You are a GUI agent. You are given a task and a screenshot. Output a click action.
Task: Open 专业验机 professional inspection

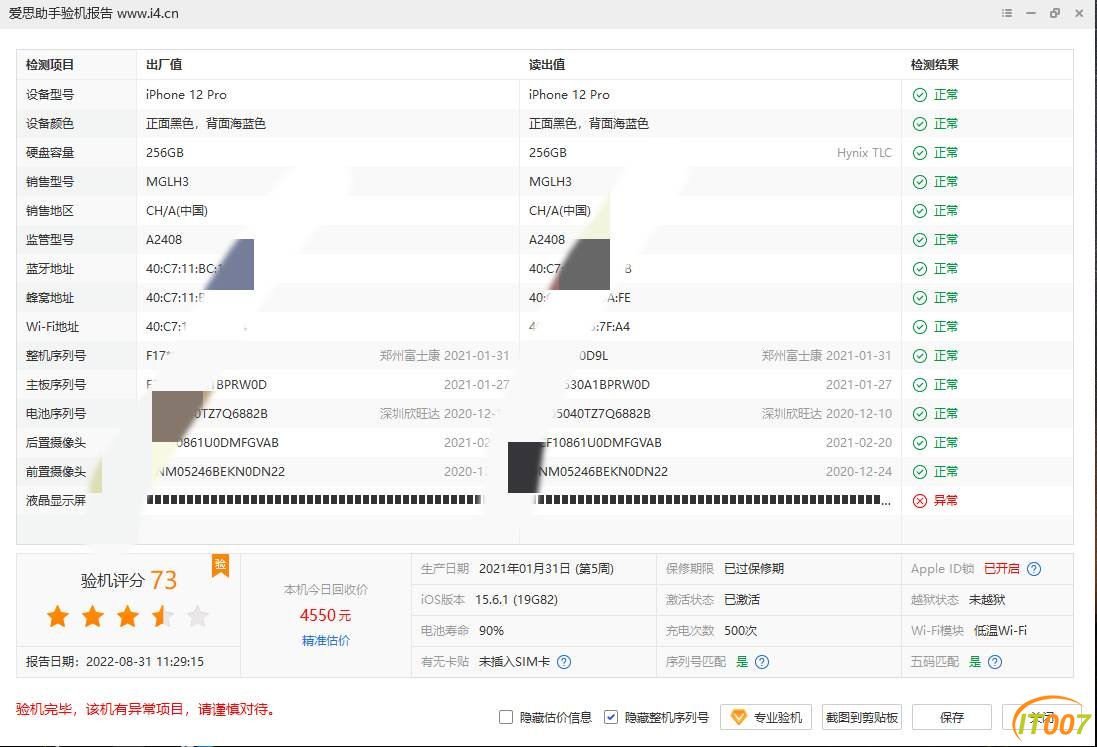(766, 717)
